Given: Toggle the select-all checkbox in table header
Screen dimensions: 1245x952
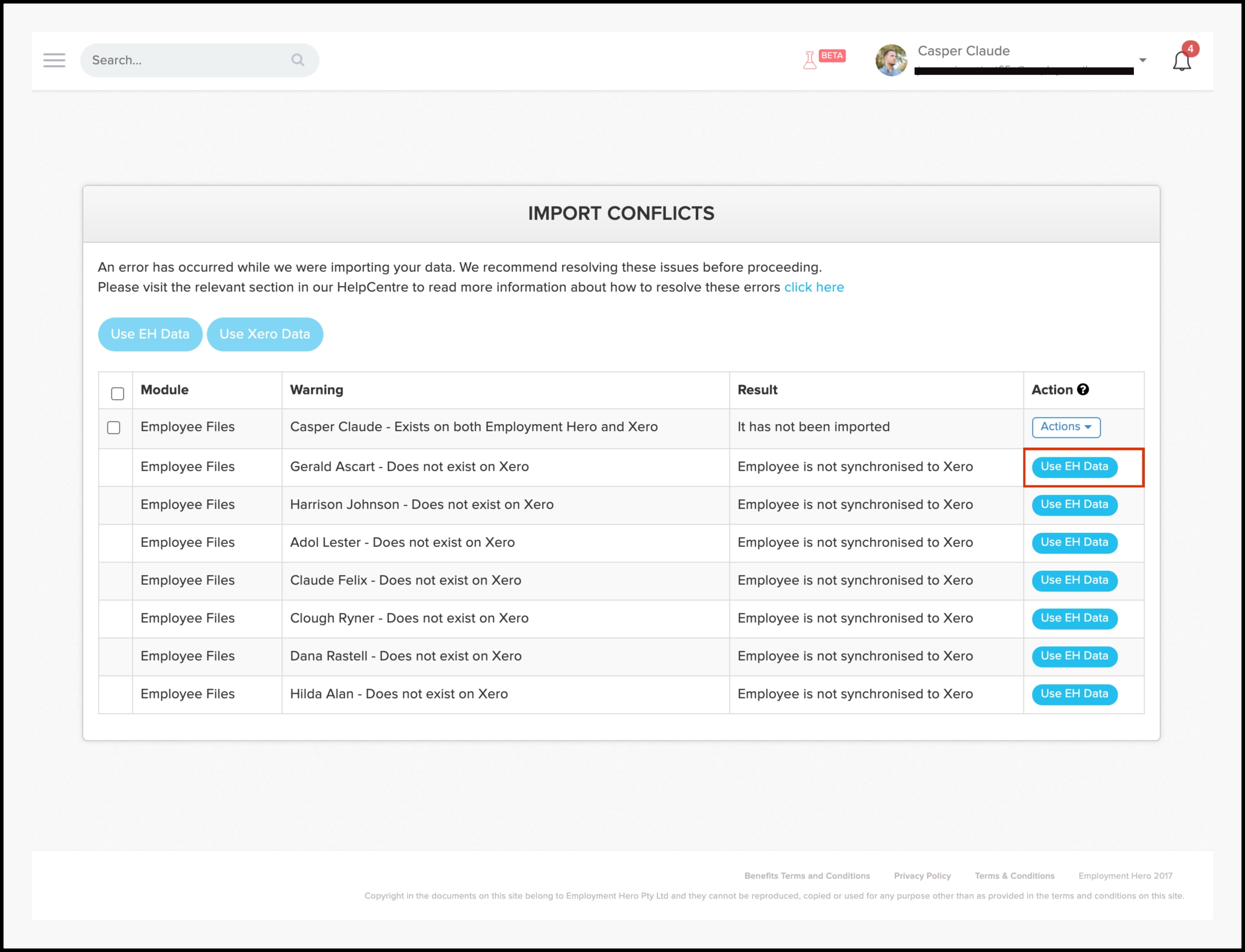Looking at the screenshot, I should point(117,394).
